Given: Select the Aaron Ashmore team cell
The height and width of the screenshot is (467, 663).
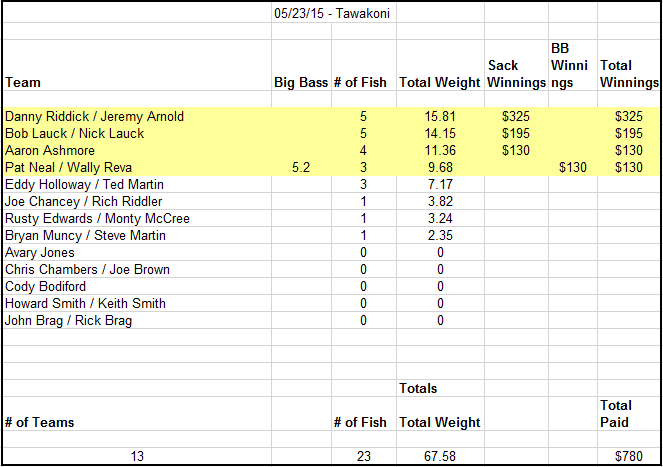Looking at the screenshot, I should click(x=137, y=150).
